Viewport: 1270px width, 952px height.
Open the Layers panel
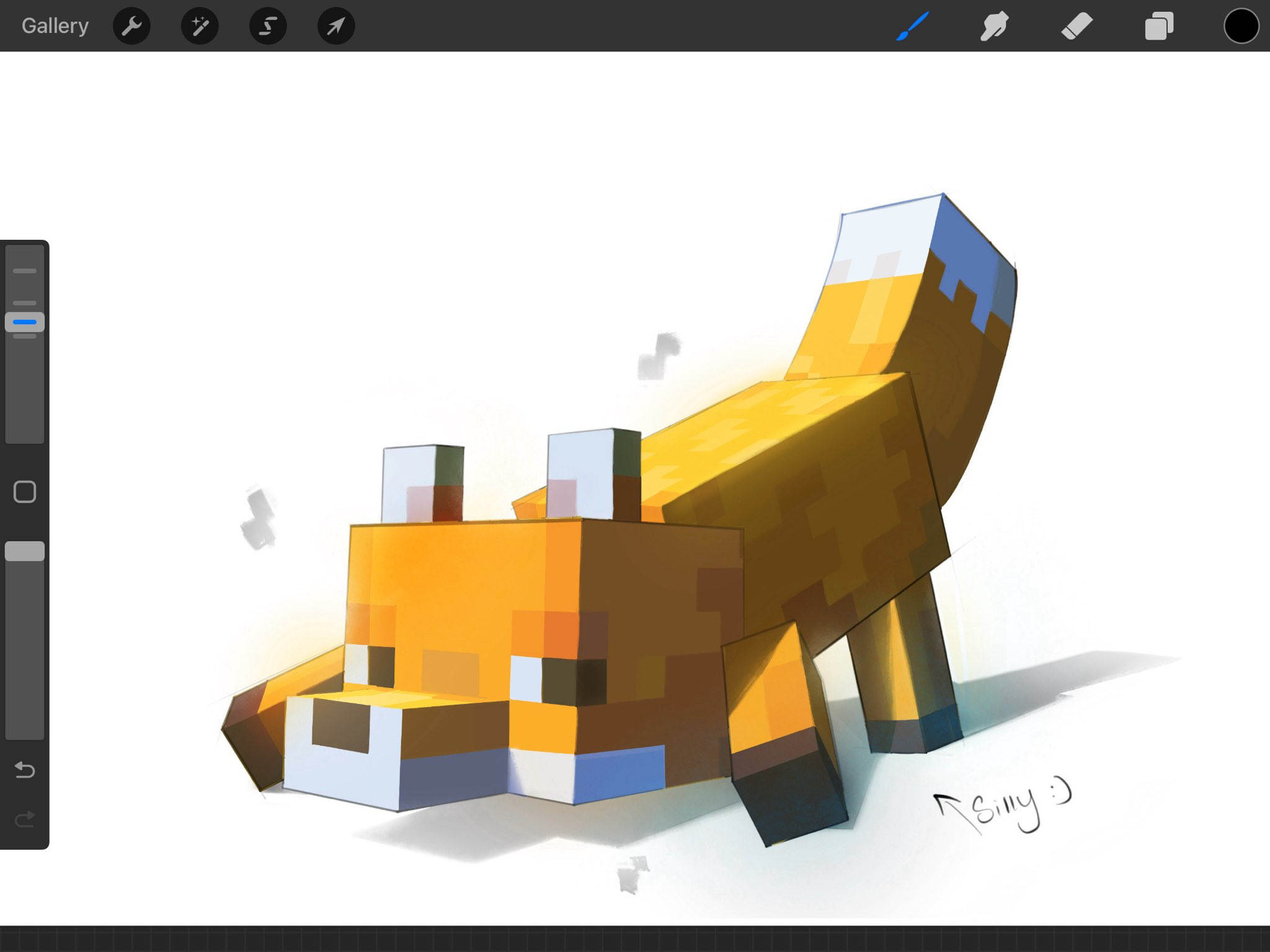coord(1158,26)
